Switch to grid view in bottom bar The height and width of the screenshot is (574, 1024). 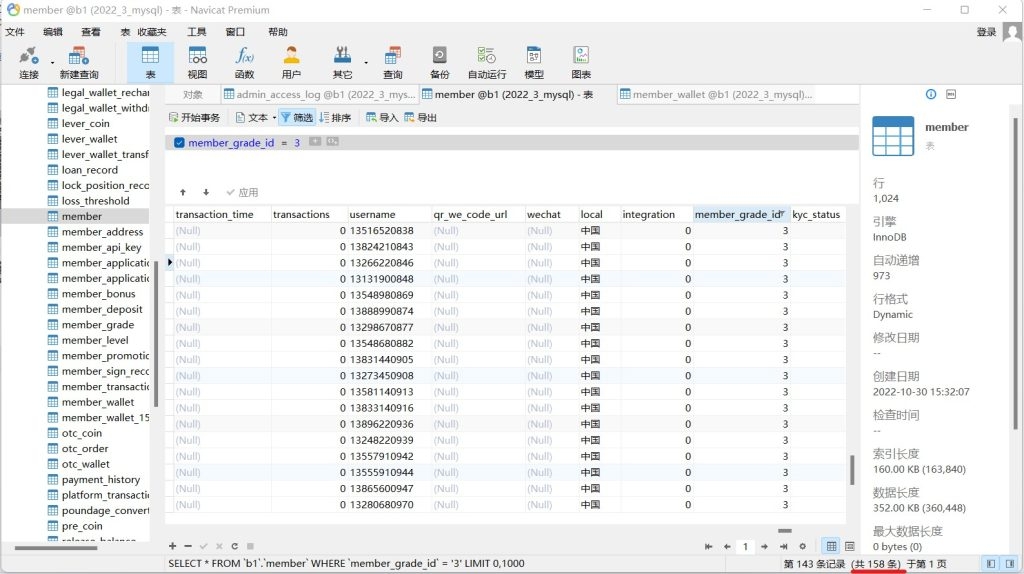tap(830, 546)
